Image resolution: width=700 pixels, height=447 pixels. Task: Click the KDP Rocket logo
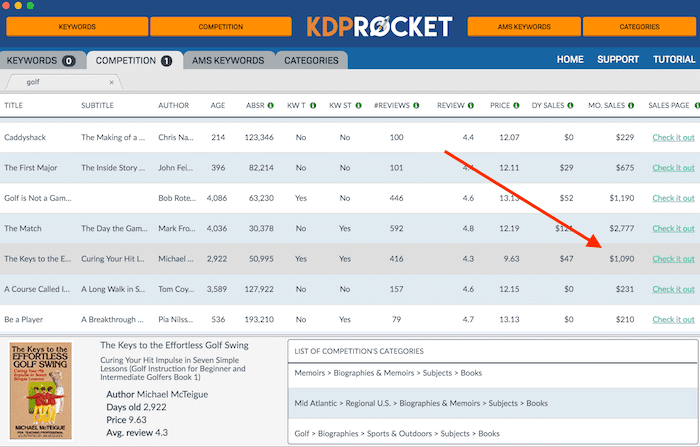(379, 27)
